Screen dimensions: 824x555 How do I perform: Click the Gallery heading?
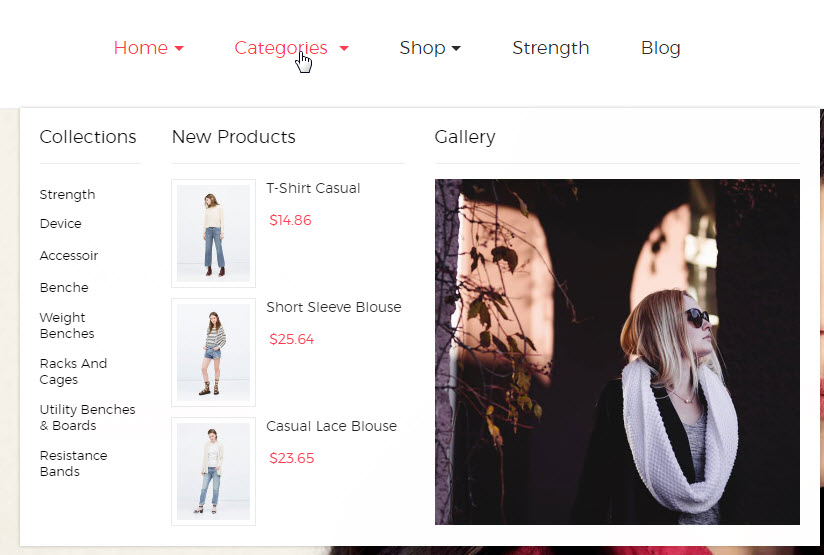pyautogui.click(x=465, y=137)
